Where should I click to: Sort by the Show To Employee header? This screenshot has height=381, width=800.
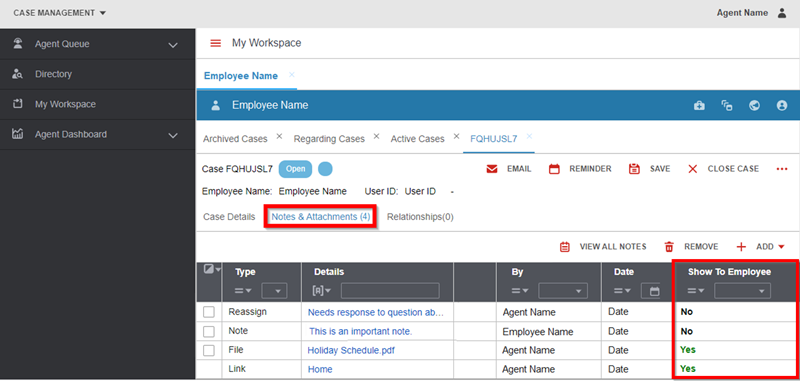(x=729, y=272)
